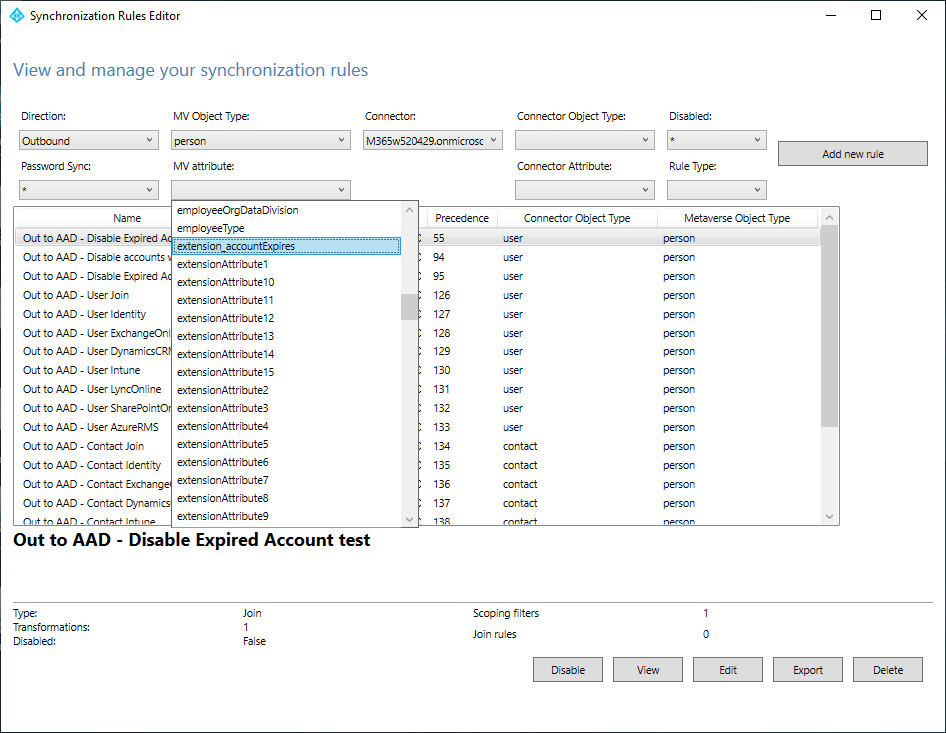Expand the Password Sync dropdown
Viewport: 946px width, 733px height.
[x=89, y=189]
